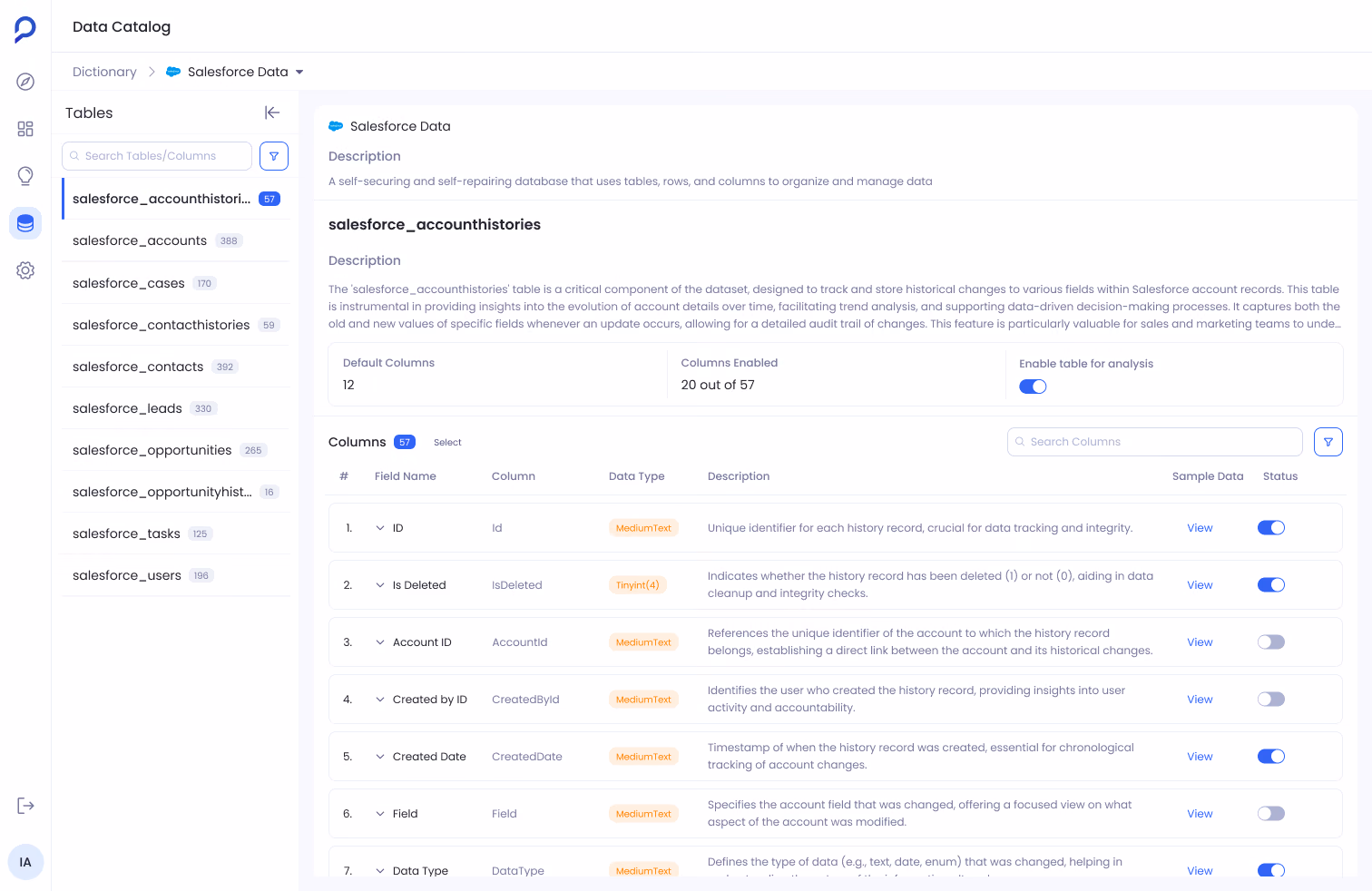Enable the Account ID column status toggle
Image resolution: width=1372 pixels, height=891 pixels.
point(1271,642)
